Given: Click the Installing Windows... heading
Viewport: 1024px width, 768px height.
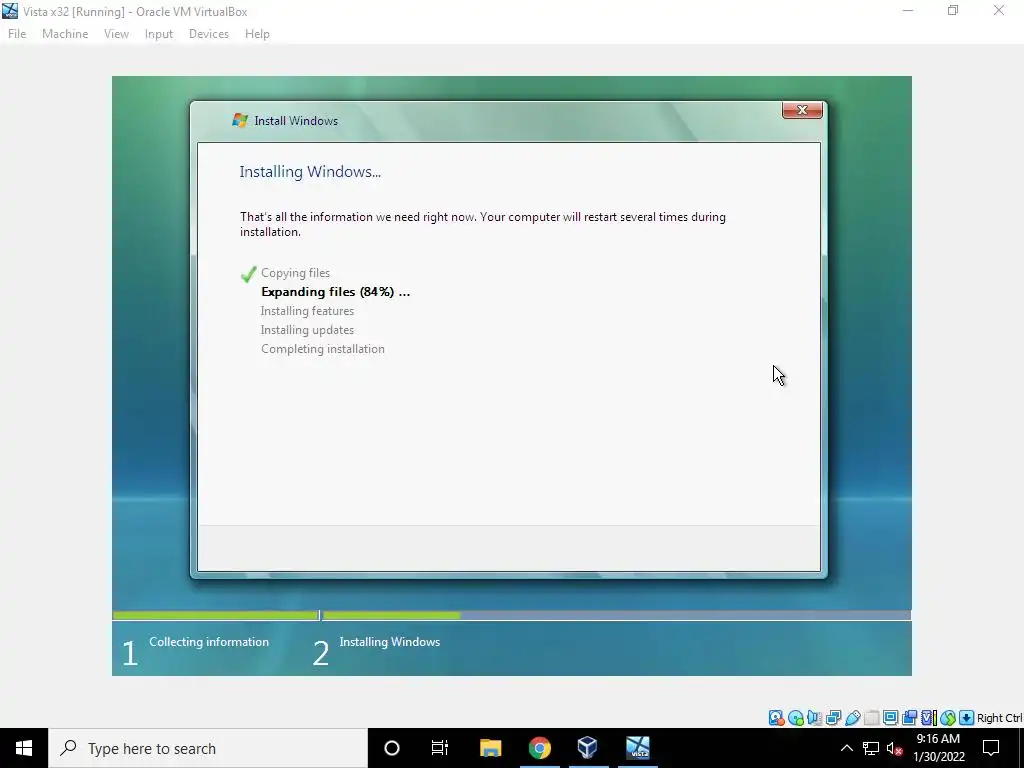Looking at the screenshot, I should pos(310,172).
